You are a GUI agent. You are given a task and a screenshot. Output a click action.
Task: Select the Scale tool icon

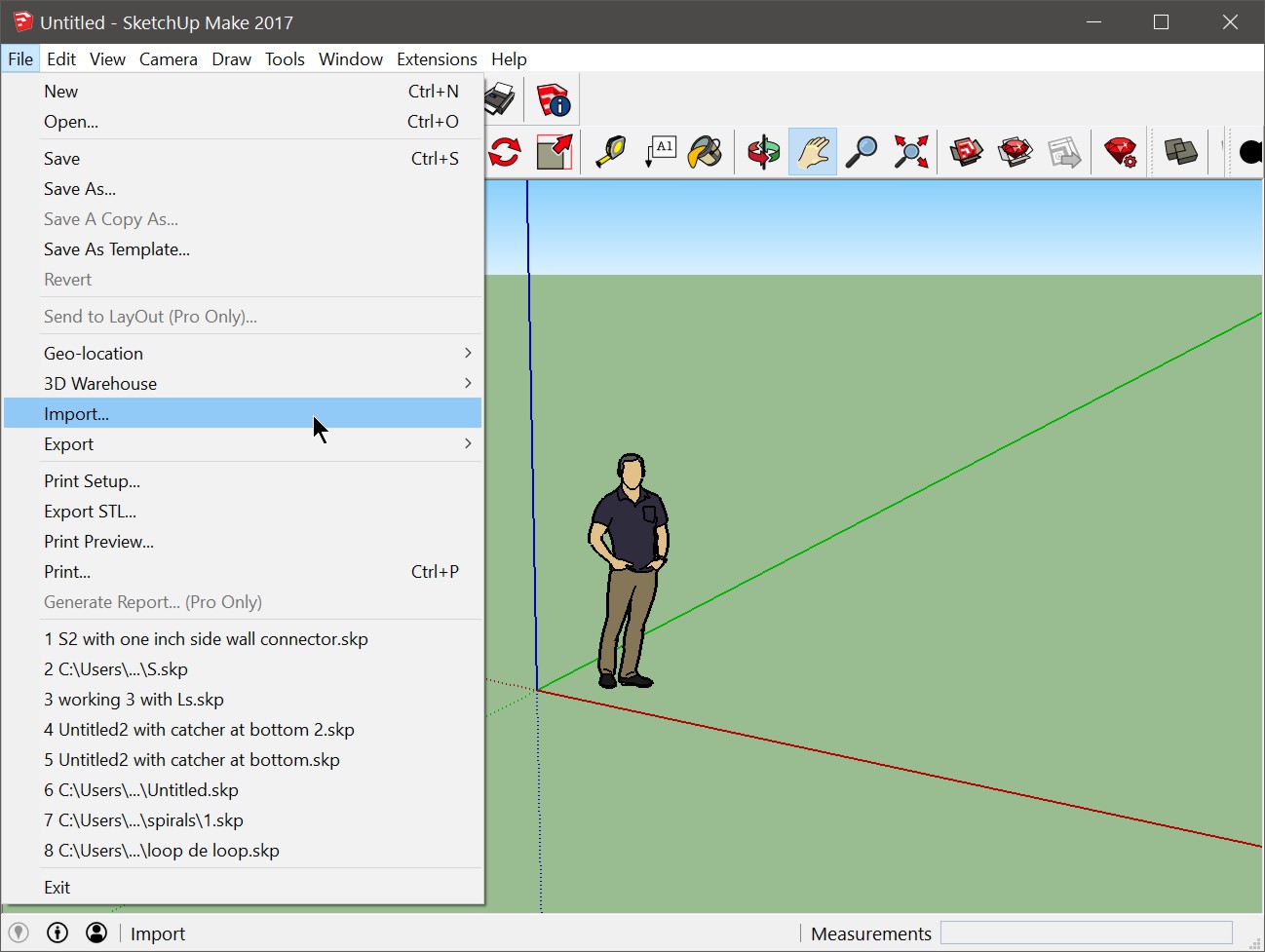555,152
